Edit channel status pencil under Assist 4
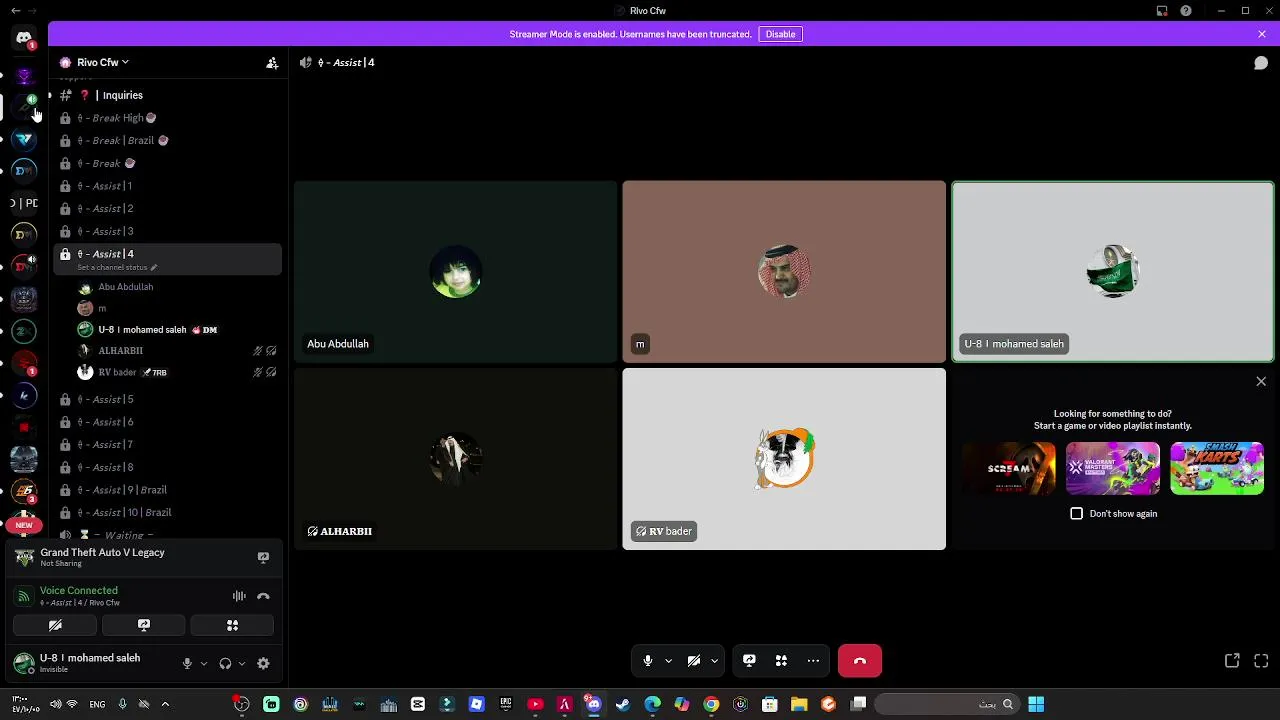The width and height of the screenshot is (1280, 720). pyautogui.click(x=154, y=267)
